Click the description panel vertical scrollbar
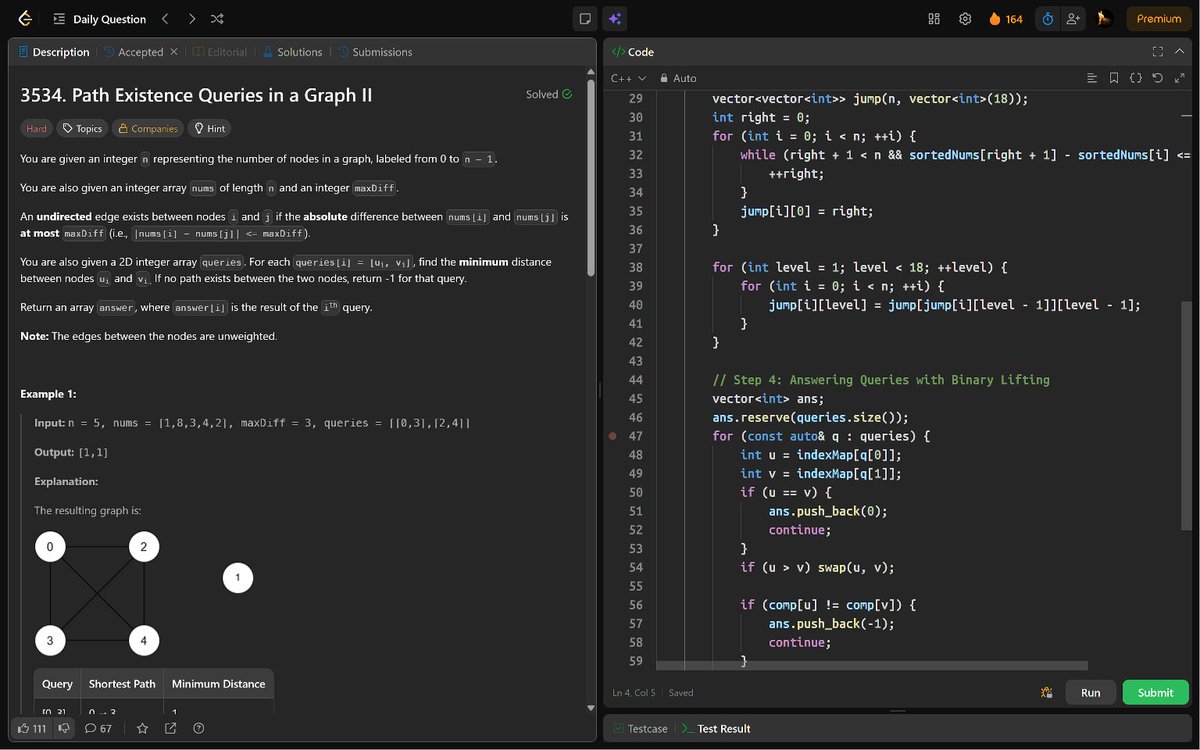The width and height of the screenshot is (1200, 750). tap(591, 178)
